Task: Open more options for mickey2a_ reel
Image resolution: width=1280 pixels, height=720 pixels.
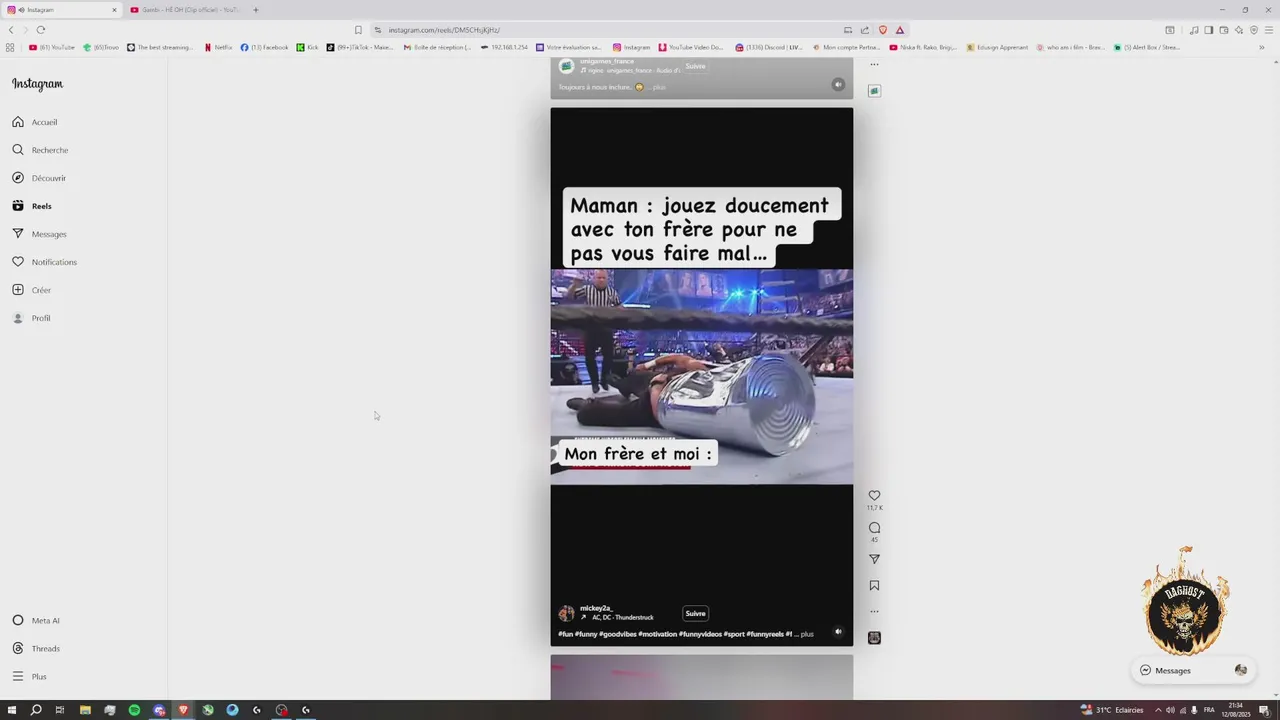Action: [x=874, y=611]
